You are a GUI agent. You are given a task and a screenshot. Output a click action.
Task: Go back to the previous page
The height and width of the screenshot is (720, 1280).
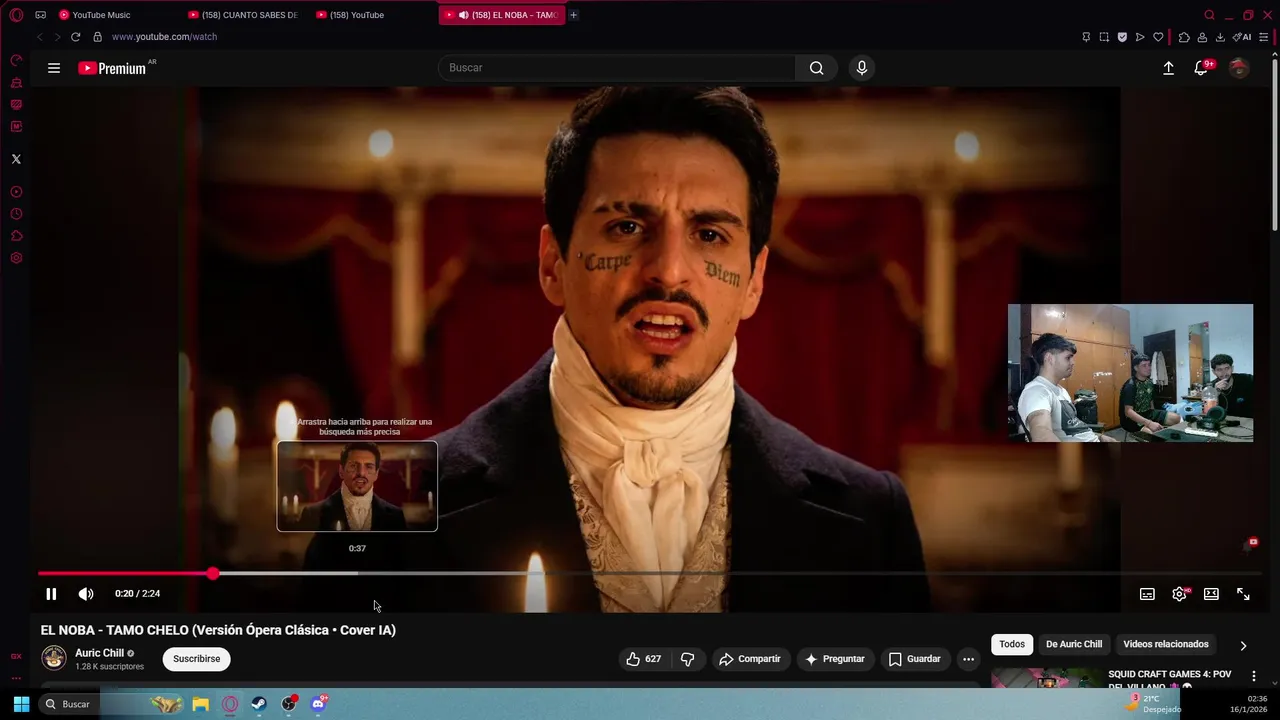pyautogui.click(x=40, y=37)
